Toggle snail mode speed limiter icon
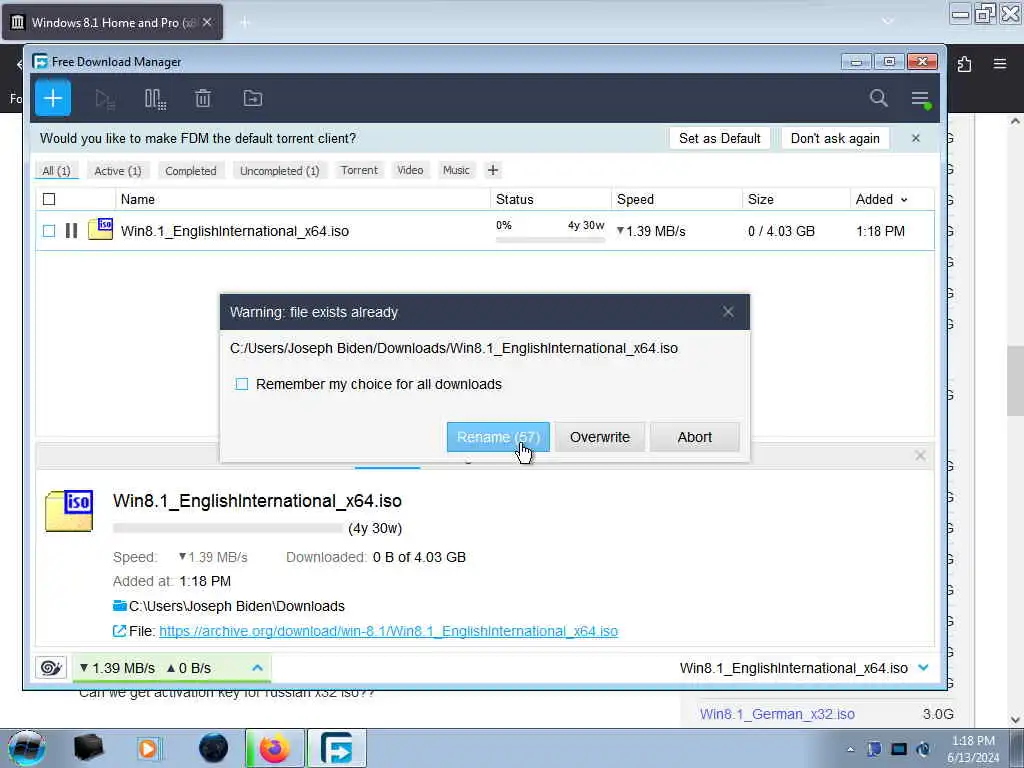The image size is (1024, 768). [51, 667]
